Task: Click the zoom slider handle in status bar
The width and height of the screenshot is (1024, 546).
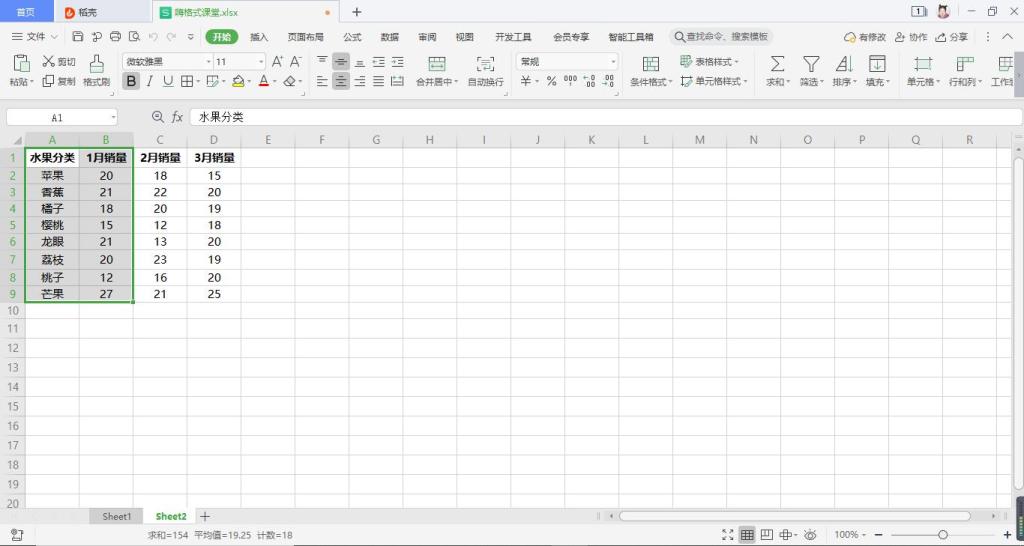Action: 942,535
